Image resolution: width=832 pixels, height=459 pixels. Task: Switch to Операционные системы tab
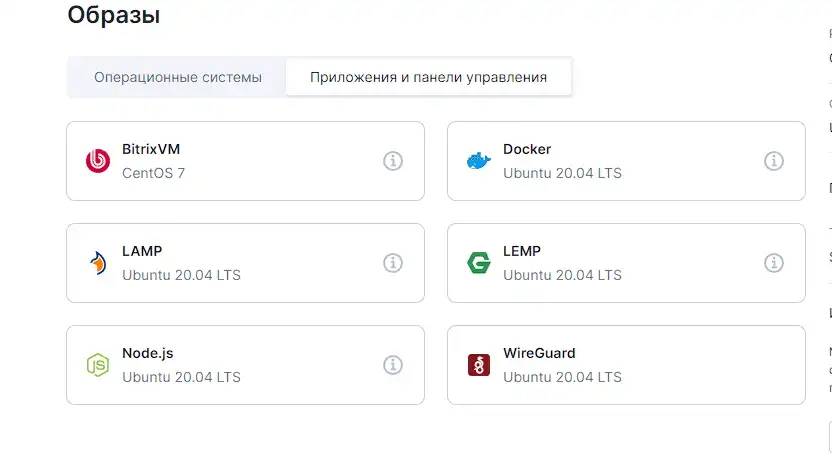tap(178, 77)
